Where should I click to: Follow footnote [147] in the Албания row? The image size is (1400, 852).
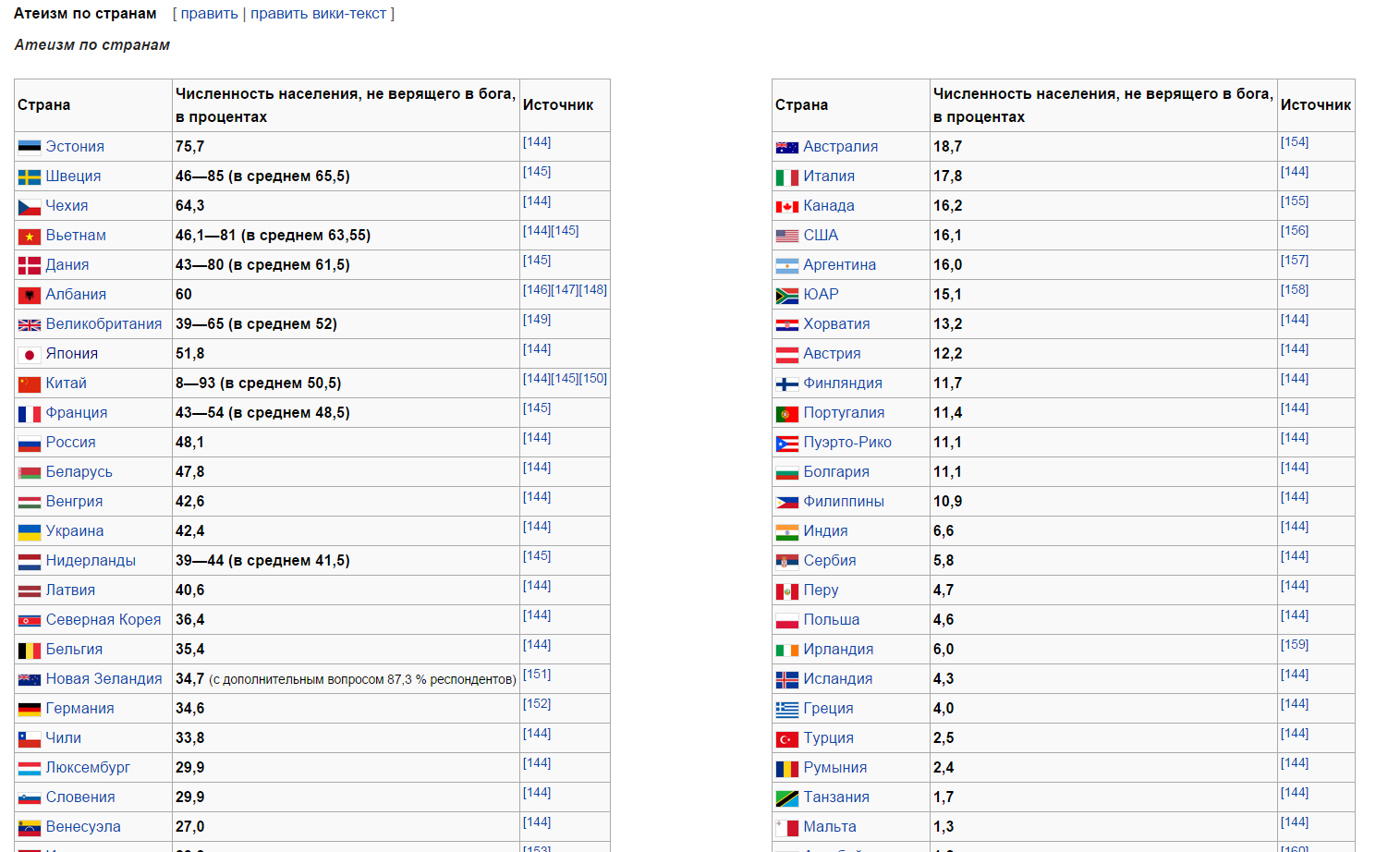coord(565,290)
